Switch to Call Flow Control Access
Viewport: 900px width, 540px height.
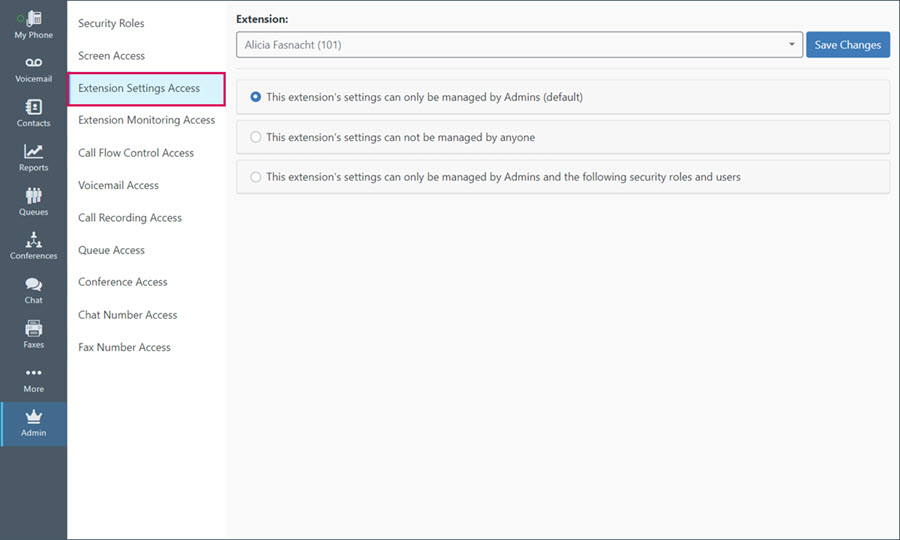pyautogui.click(x=136, y=153)
